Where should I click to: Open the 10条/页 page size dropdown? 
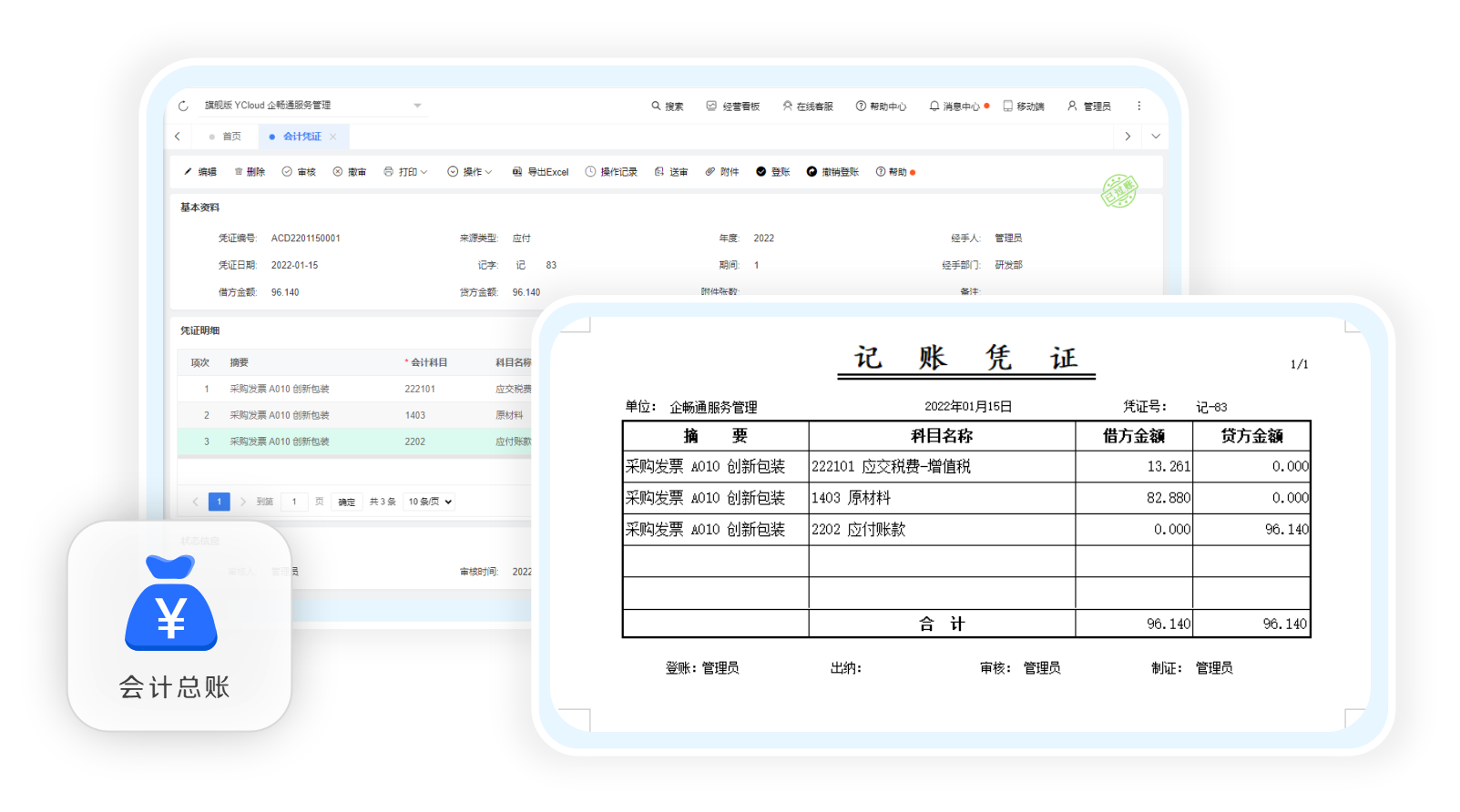tap(430, 502)
